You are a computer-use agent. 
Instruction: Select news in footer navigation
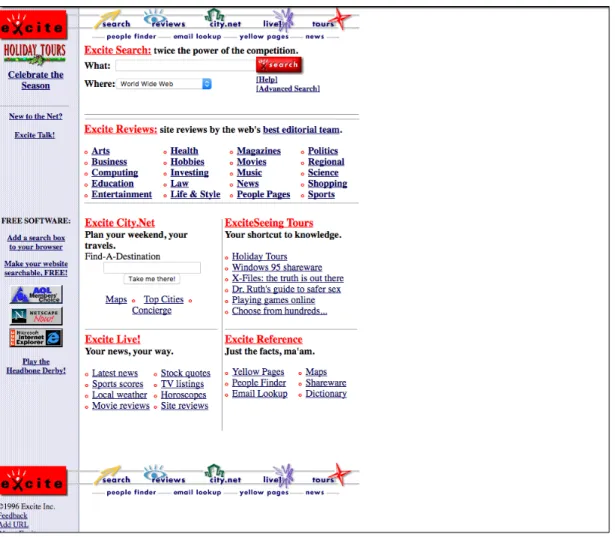point(315,492)
